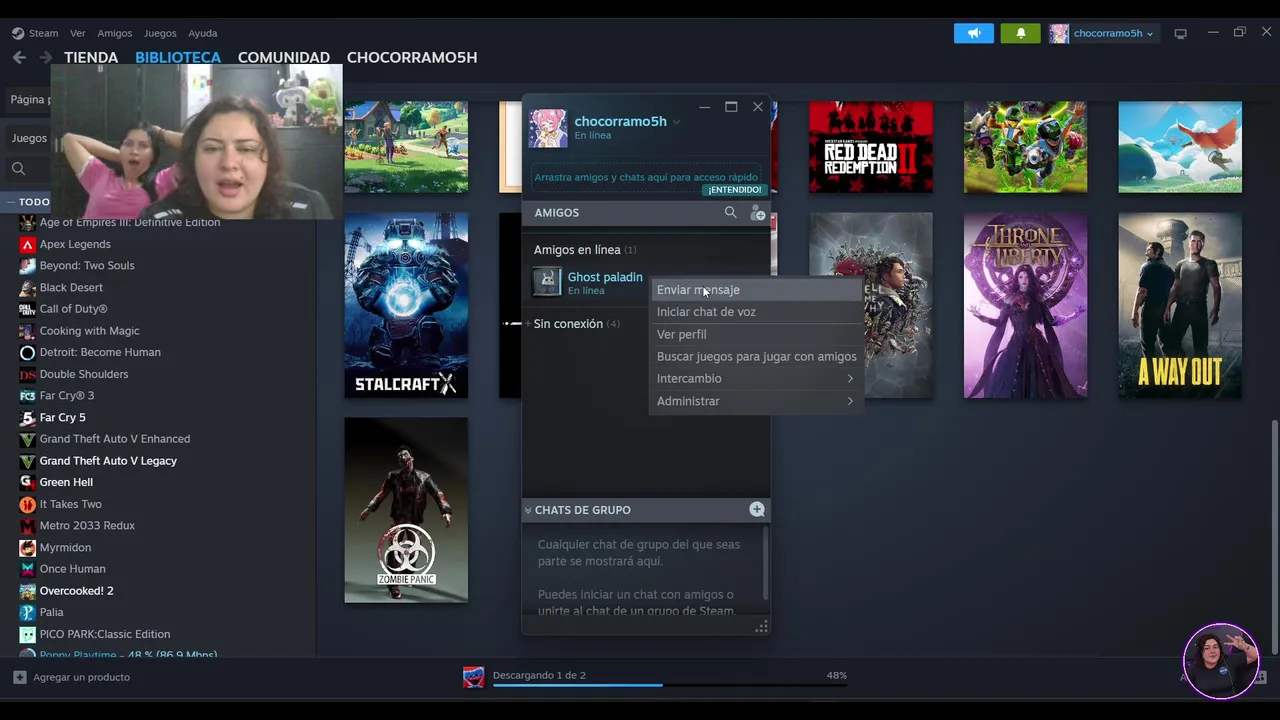Select Double Shoulders in games list

pyautogui.click(x=84, y=374)
